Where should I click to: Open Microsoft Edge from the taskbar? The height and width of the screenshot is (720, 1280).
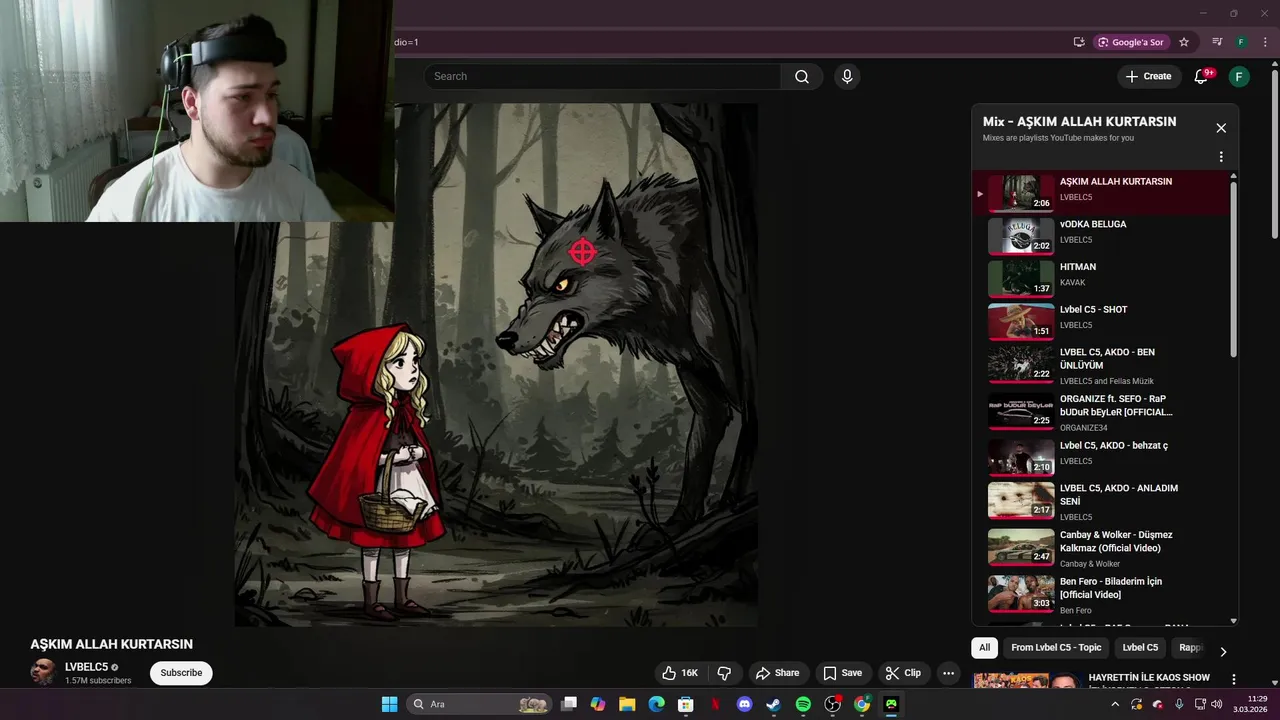[x=656, y=704]
